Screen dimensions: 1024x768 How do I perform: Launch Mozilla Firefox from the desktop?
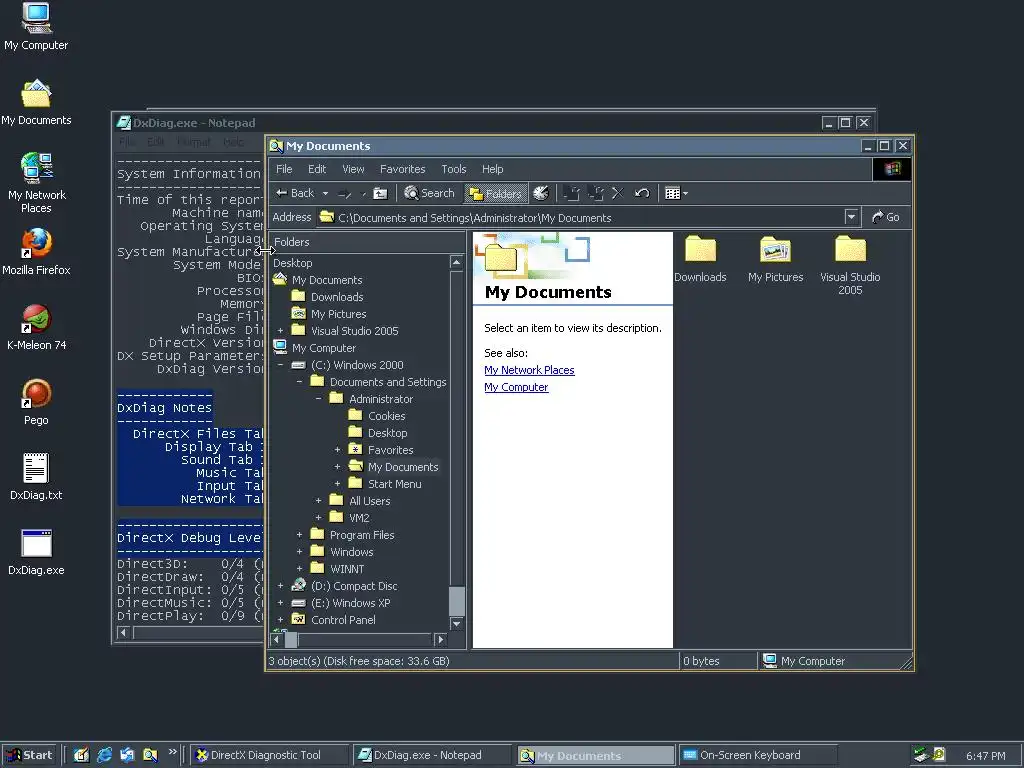(36, 251)
